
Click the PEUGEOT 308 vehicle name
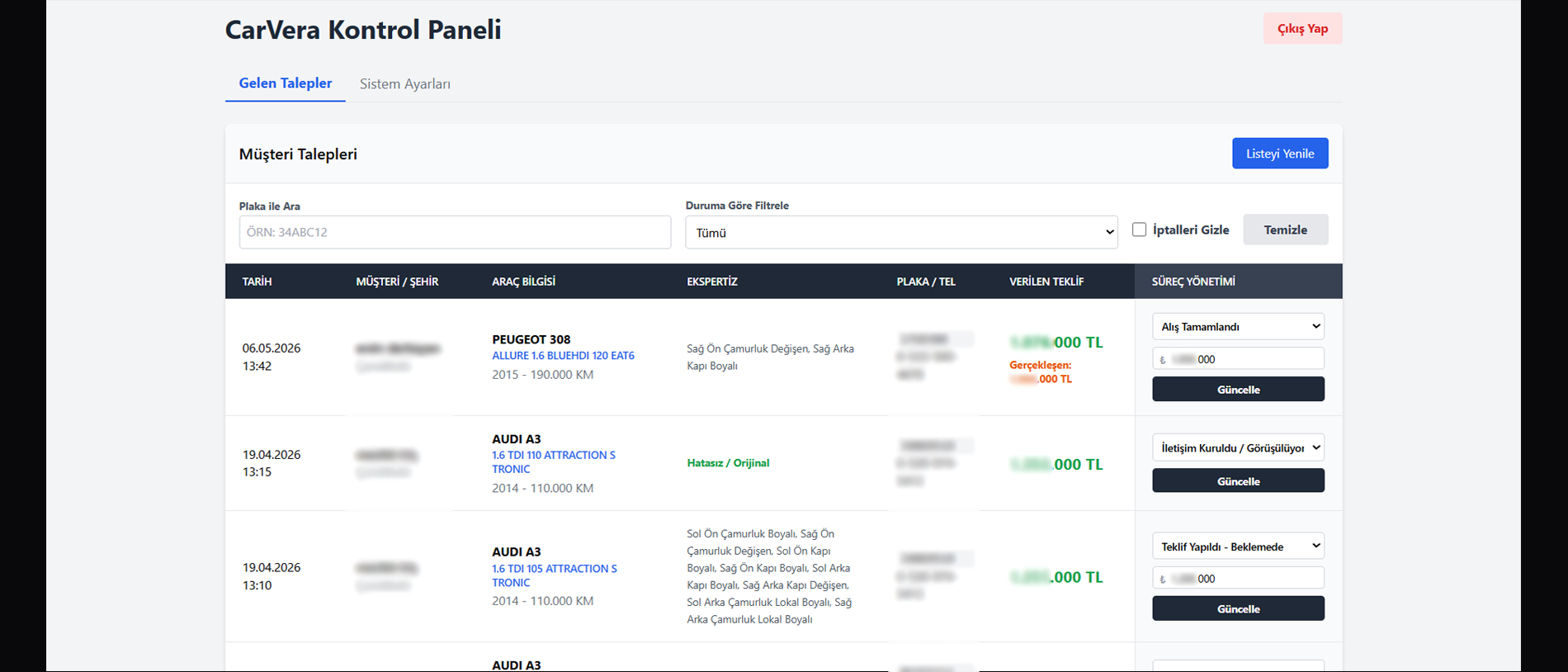click(x=531, y=339)
